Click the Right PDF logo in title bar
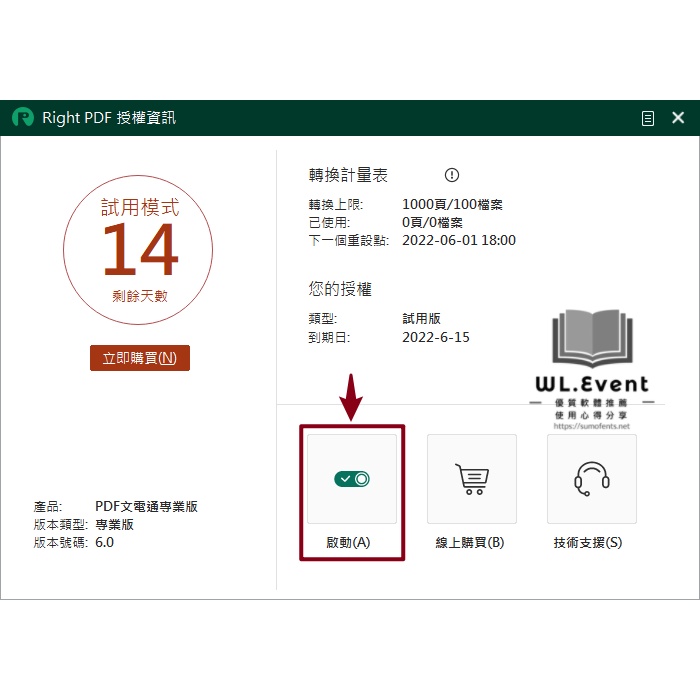Viewport: 700px width, 700px height. pyautogui.click(x=22, y=118)
